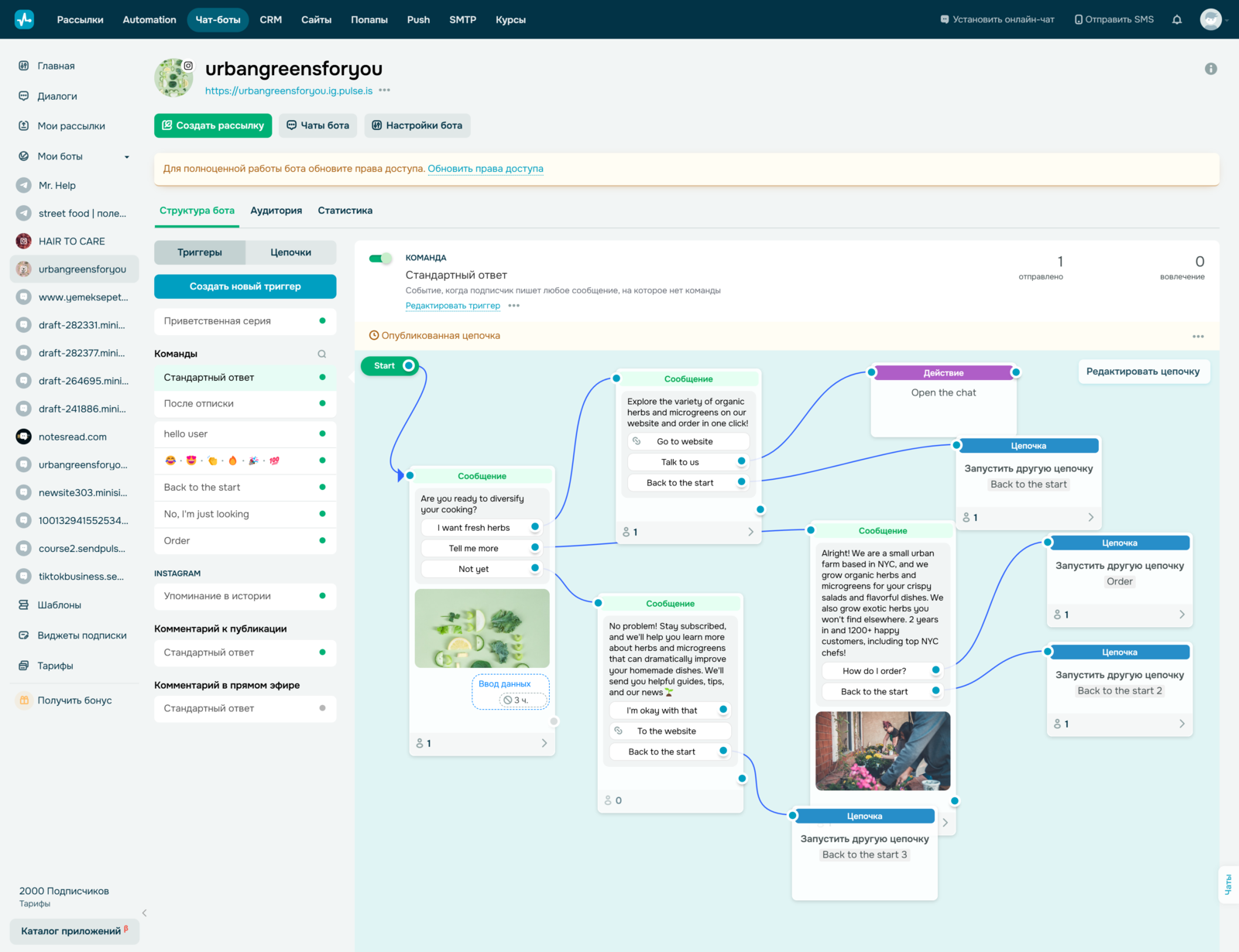The width and height of the screenshot is (1239, 952).
Task: Select the No, I'm just looking command
Action: (245, 514)
